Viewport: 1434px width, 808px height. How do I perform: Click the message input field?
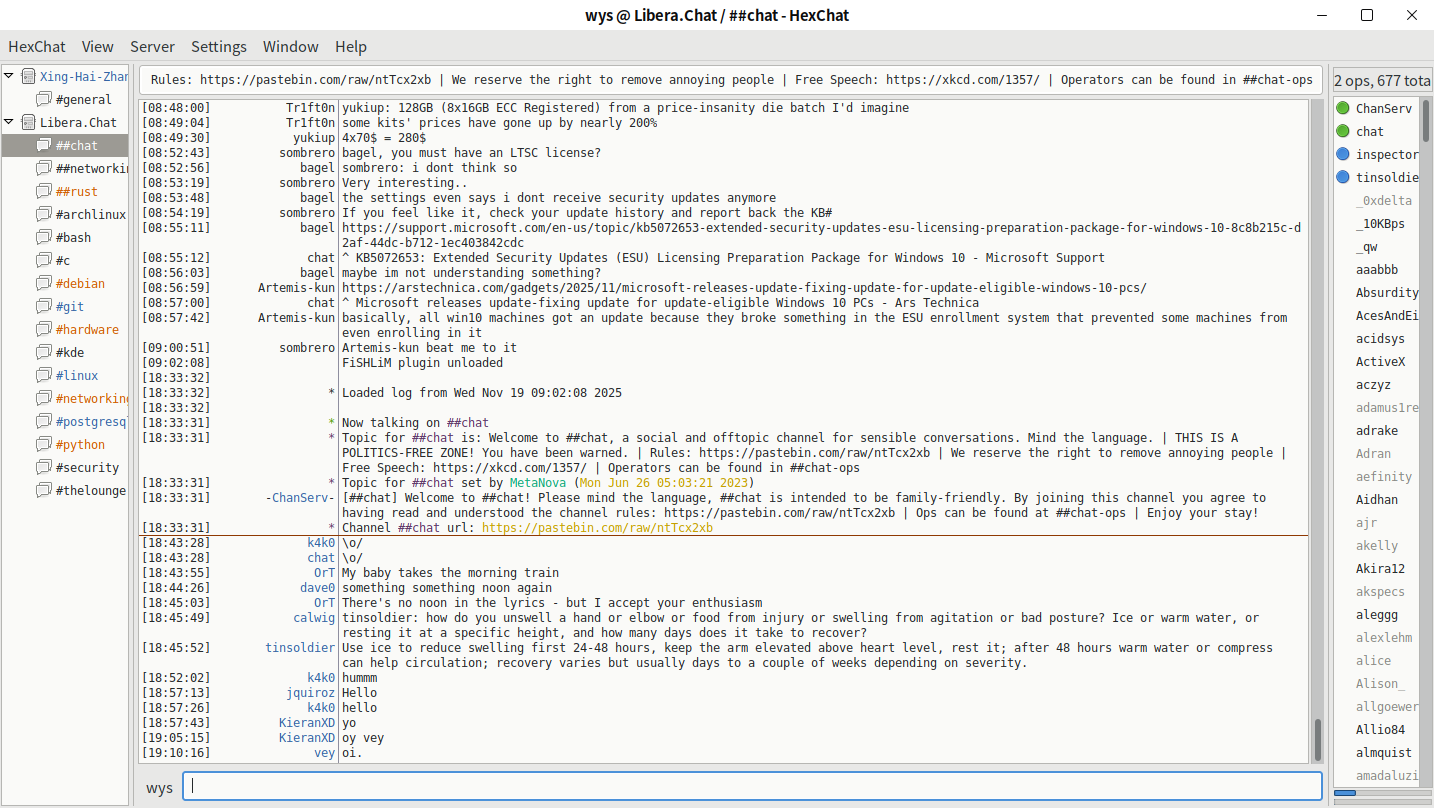[x=752, y=786]
